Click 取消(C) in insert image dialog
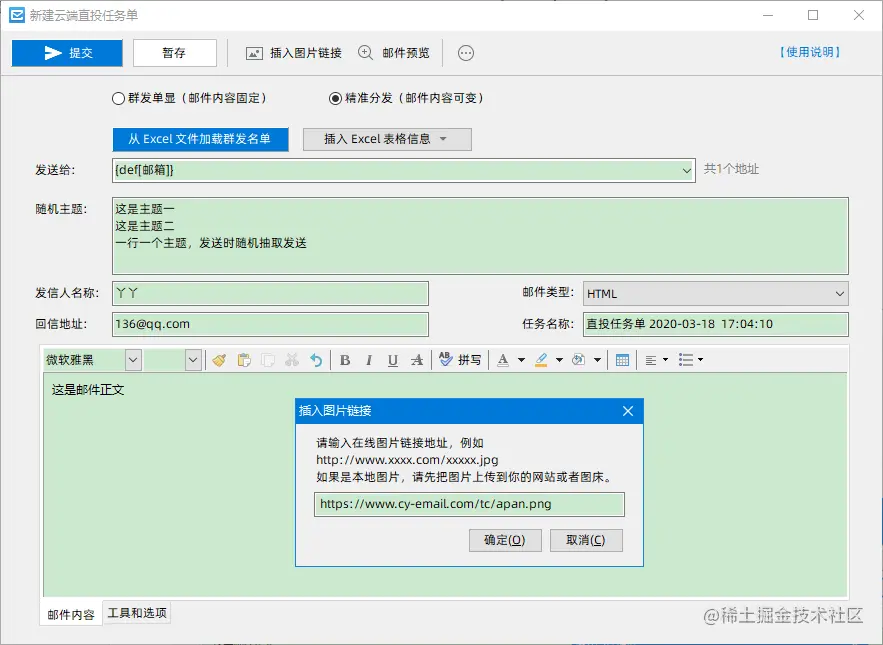The width and height of the screenshot is (883, 645). point(586,540)
